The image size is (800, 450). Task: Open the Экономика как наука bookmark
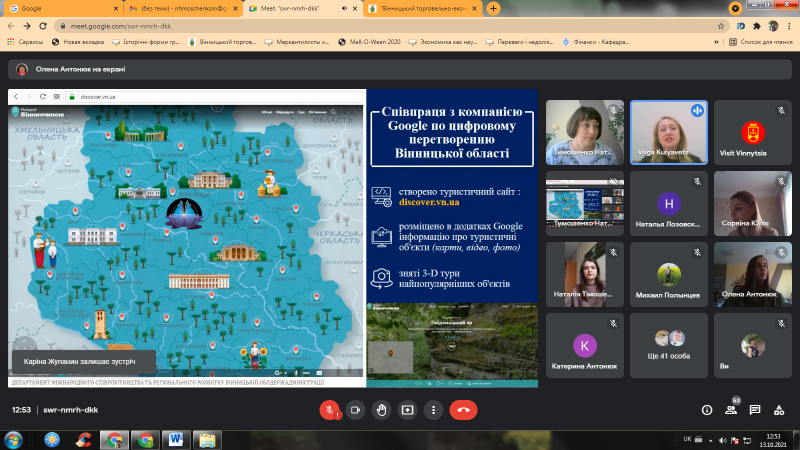(x=443, y=42)
